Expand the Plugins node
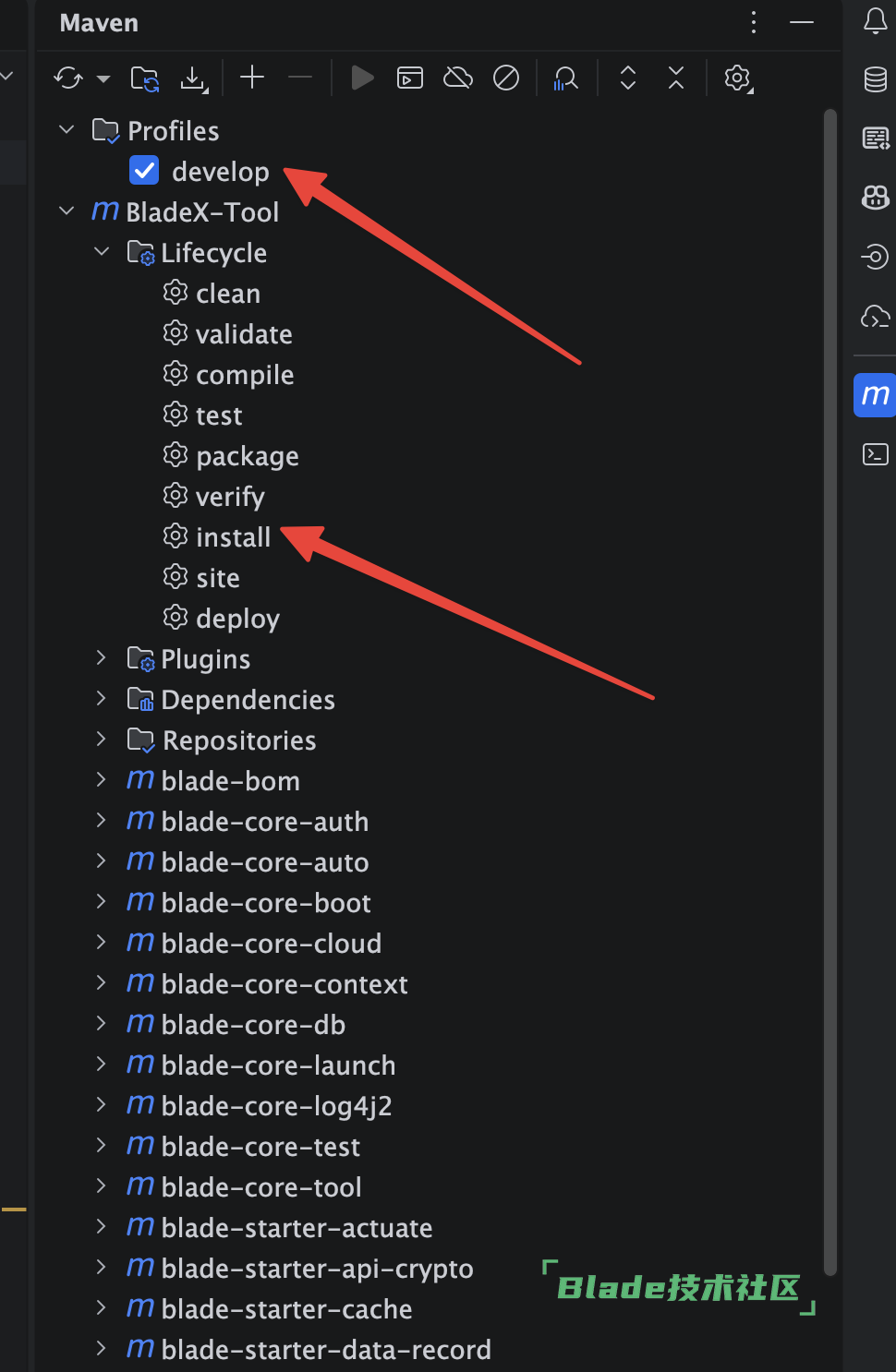 point(102,658)
